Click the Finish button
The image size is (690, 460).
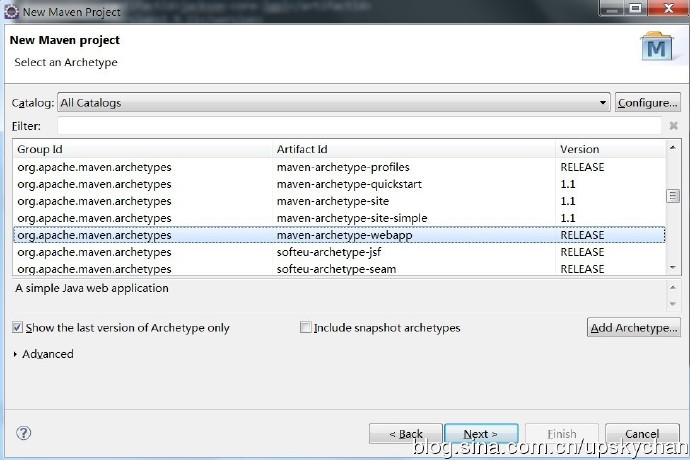pos(562,434)
